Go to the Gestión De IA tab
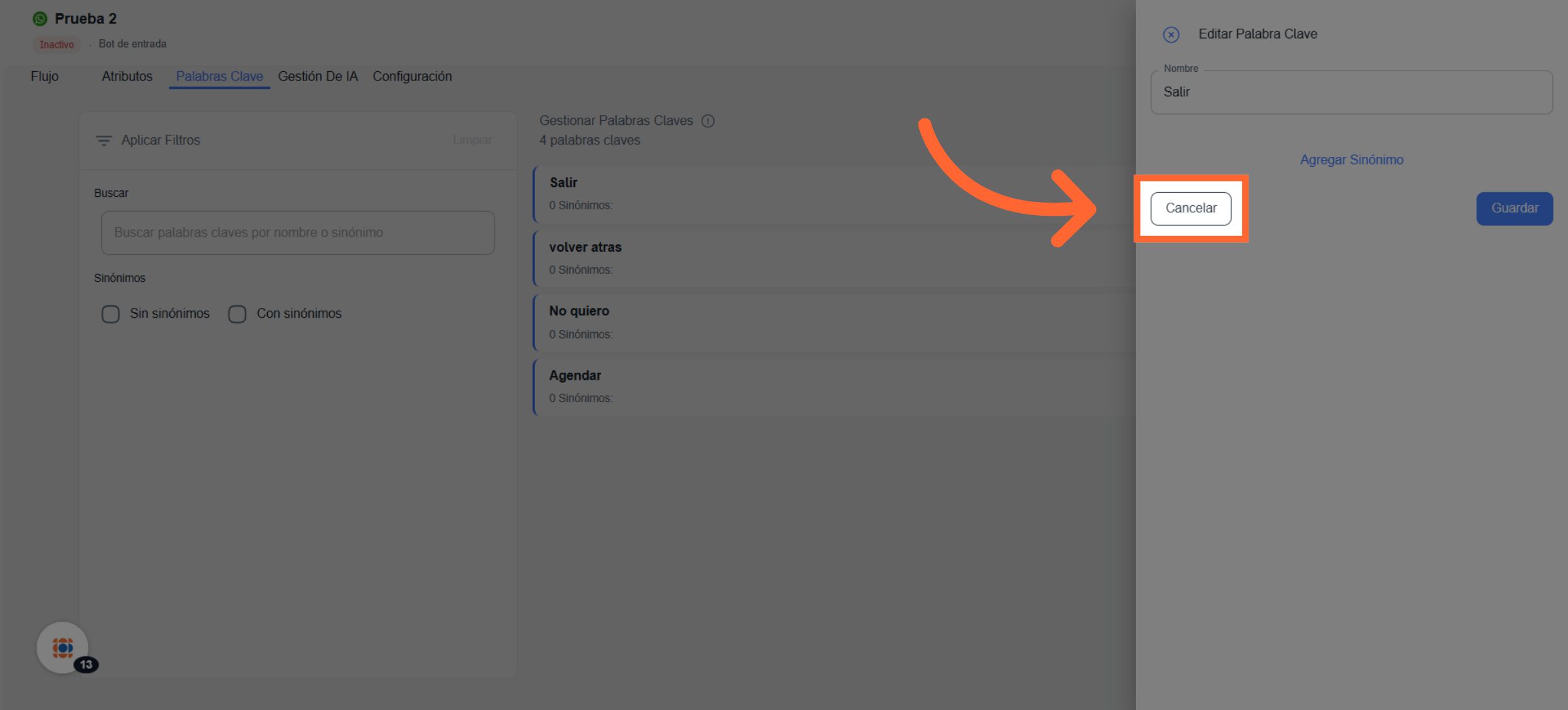 318,76
